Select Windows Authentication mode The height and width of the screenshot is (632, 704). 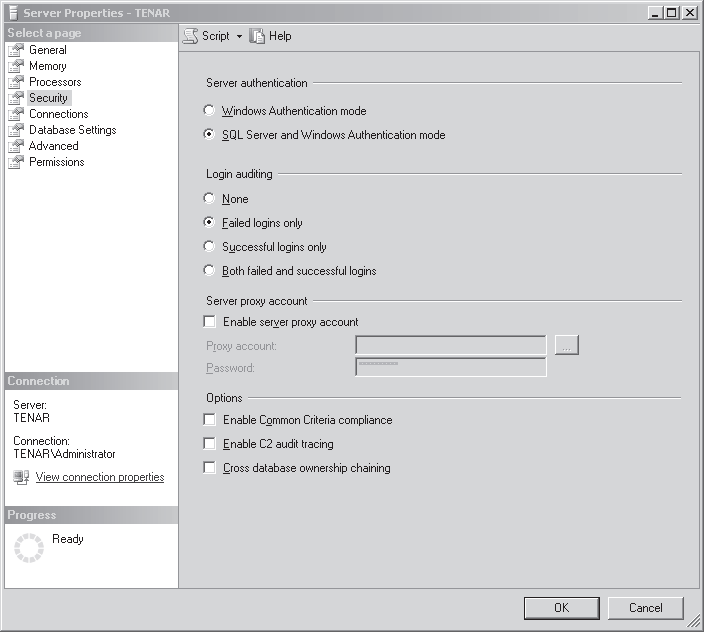click(209, 110)
